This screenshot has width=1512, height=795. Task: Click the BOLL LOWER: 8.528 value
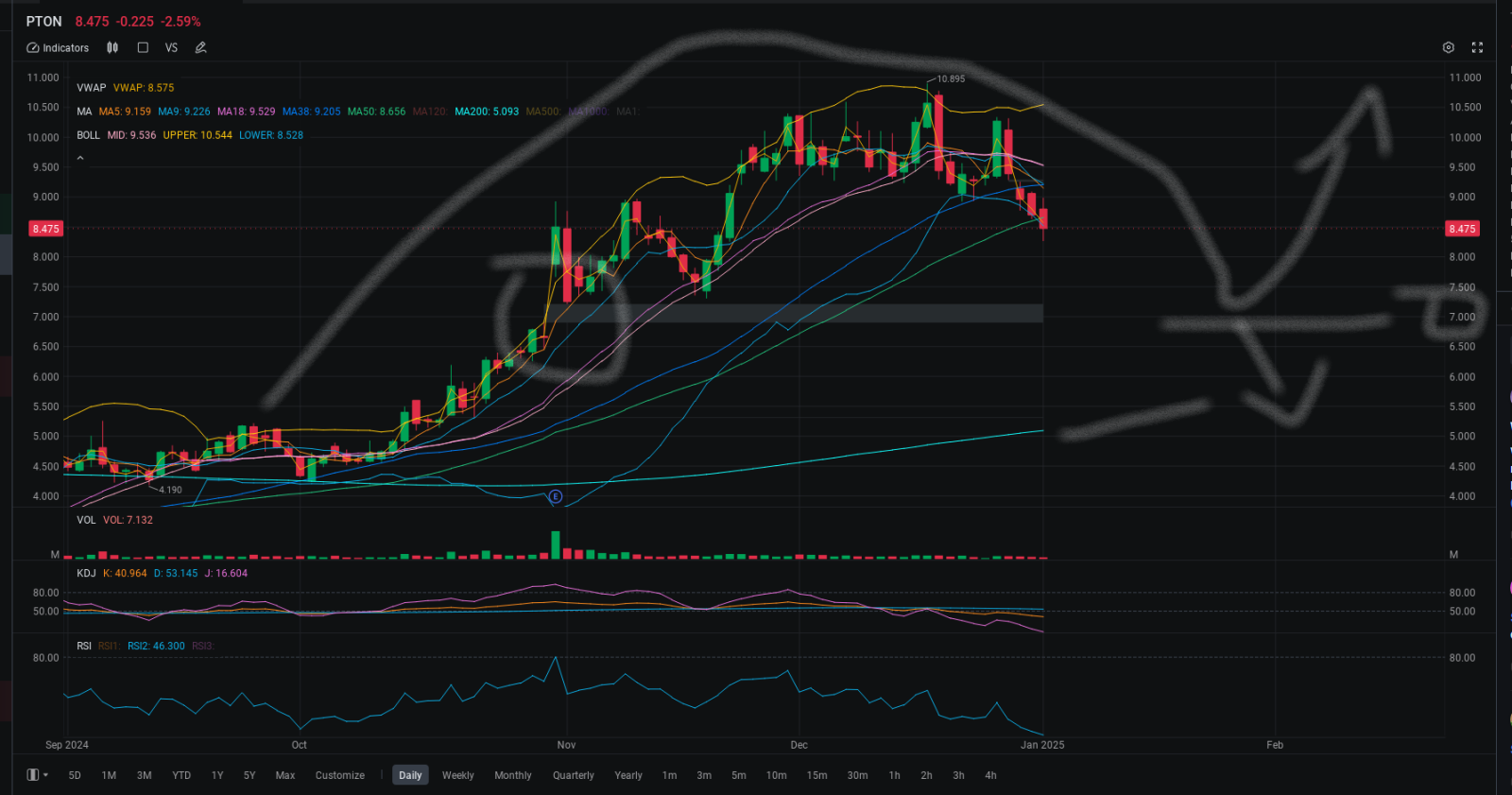(271, 135)
